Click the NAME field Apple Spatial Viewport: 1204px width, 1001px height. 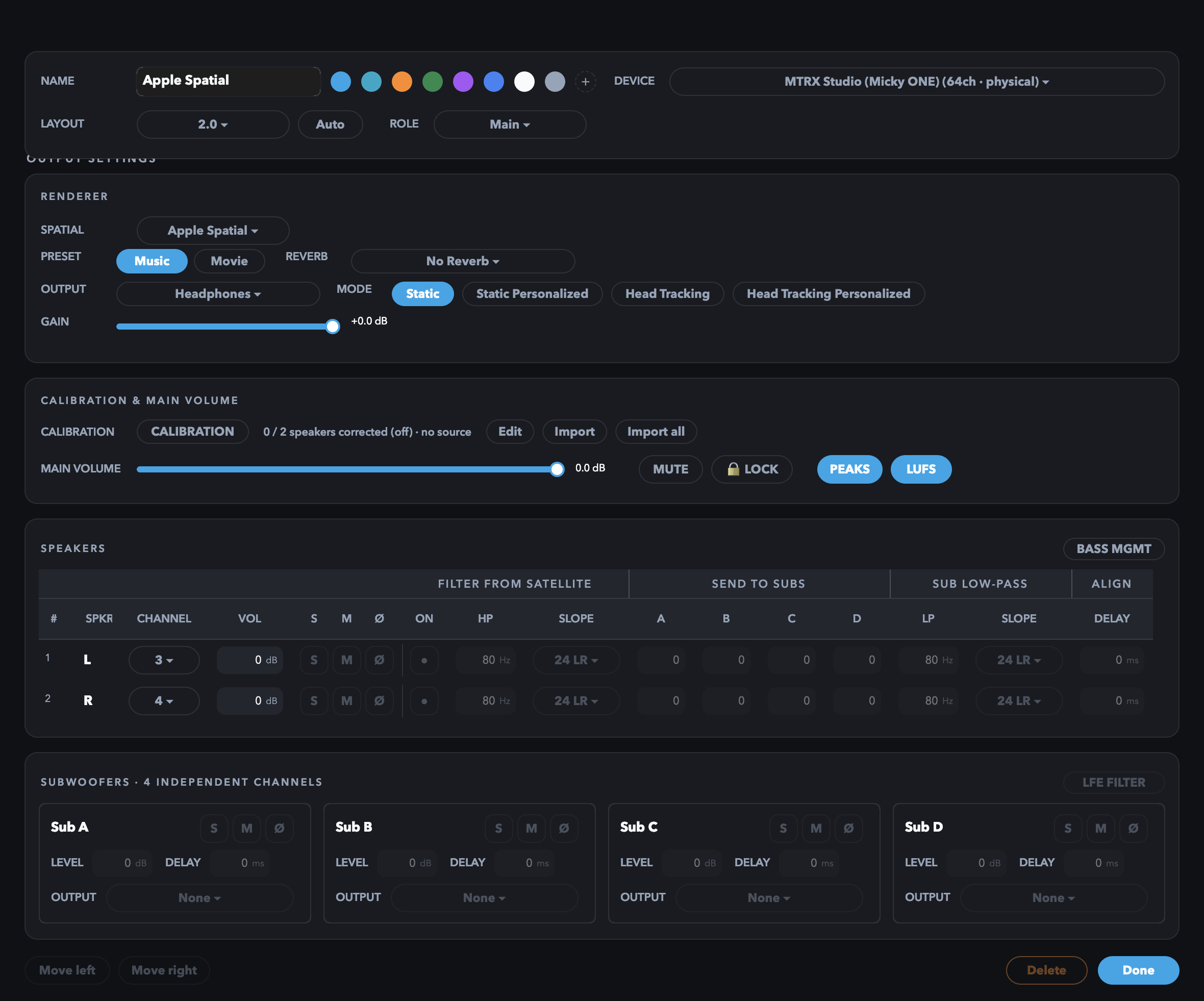(228, 81)
